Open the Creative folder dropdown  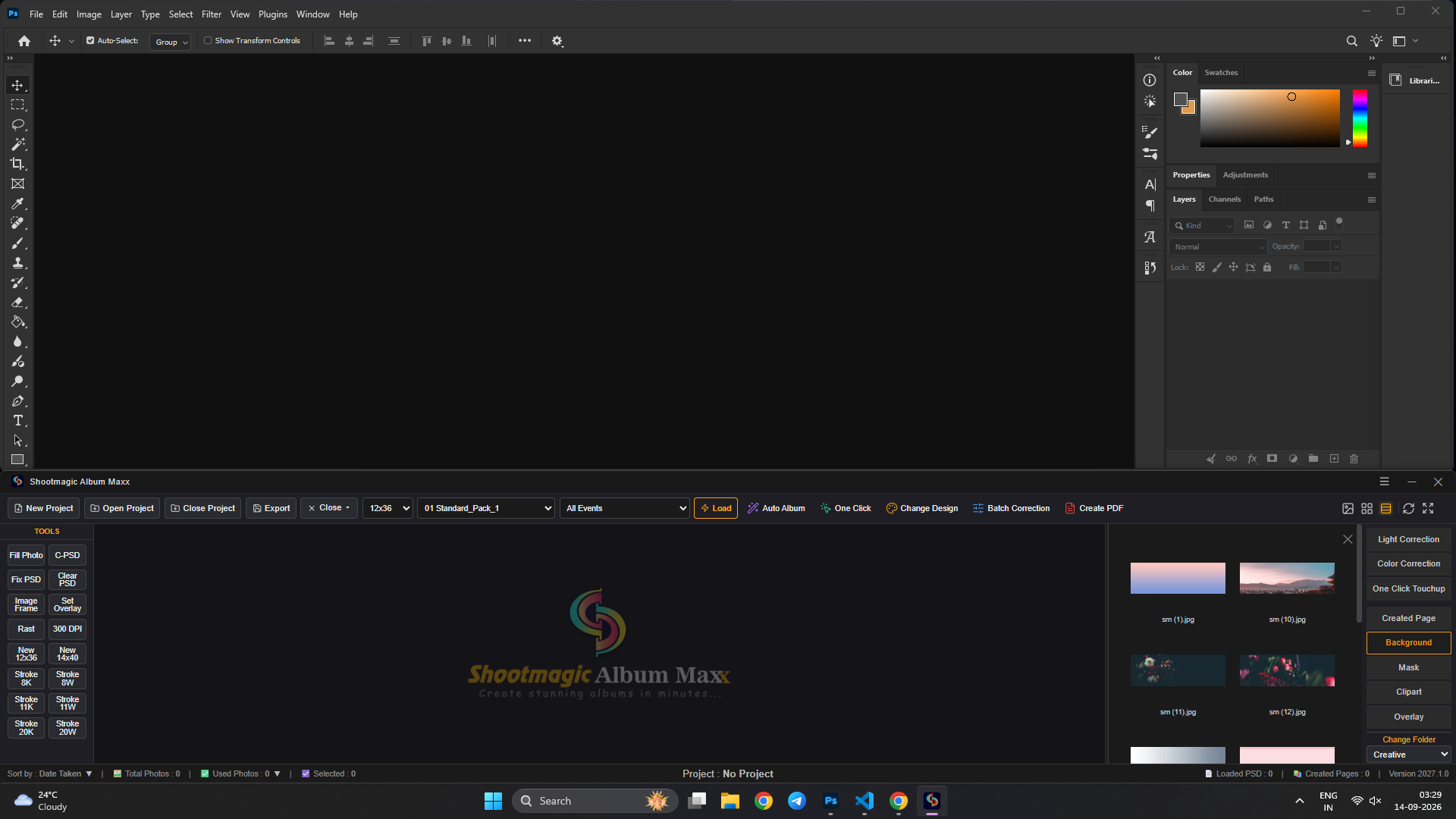pos(1409,755)
